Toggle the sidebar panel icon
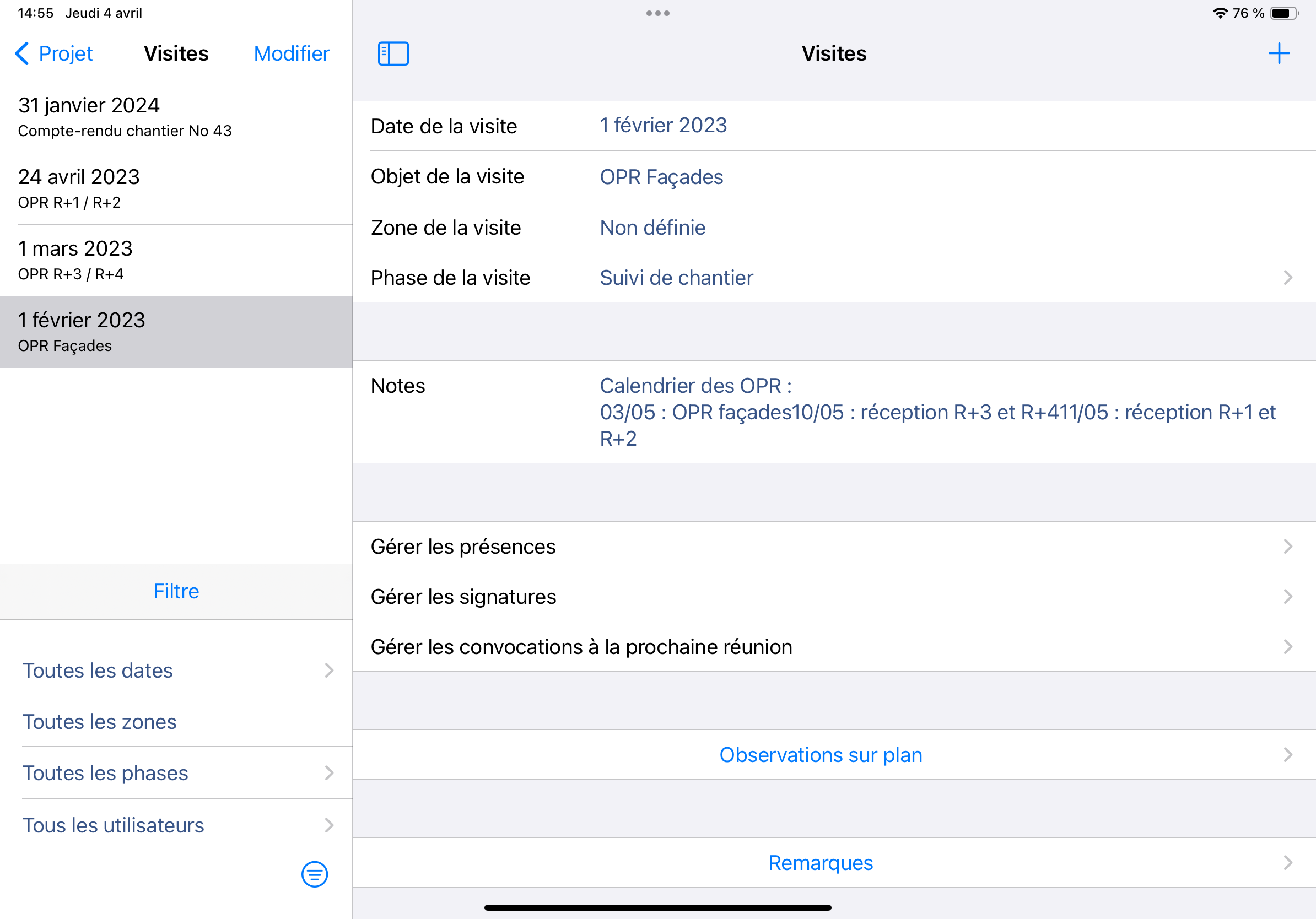1316x919 pixels. click(393, 53)
